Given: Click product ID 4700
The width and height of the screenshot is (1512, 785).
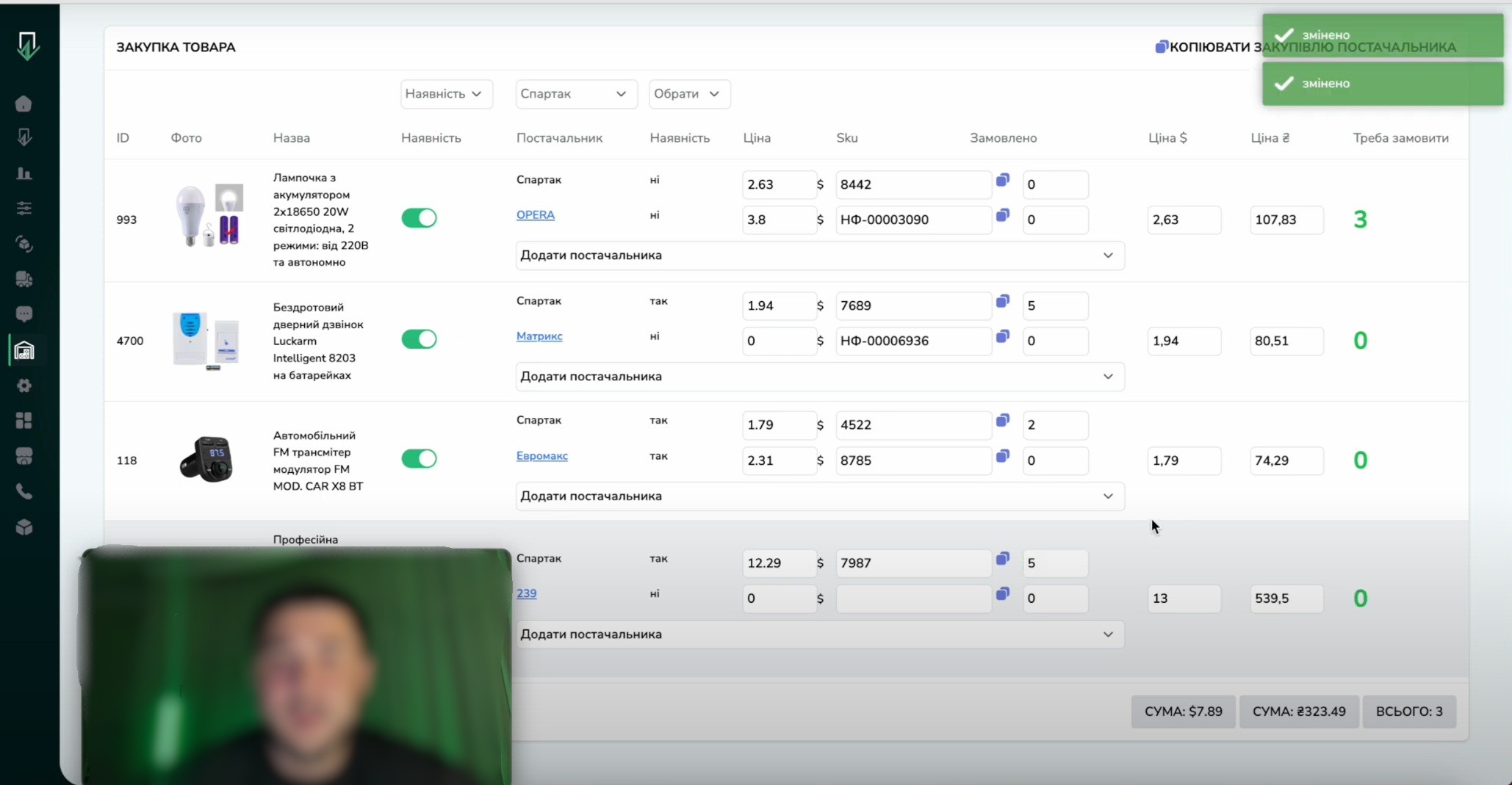Looking at the screenshot, I should point(130,341).
